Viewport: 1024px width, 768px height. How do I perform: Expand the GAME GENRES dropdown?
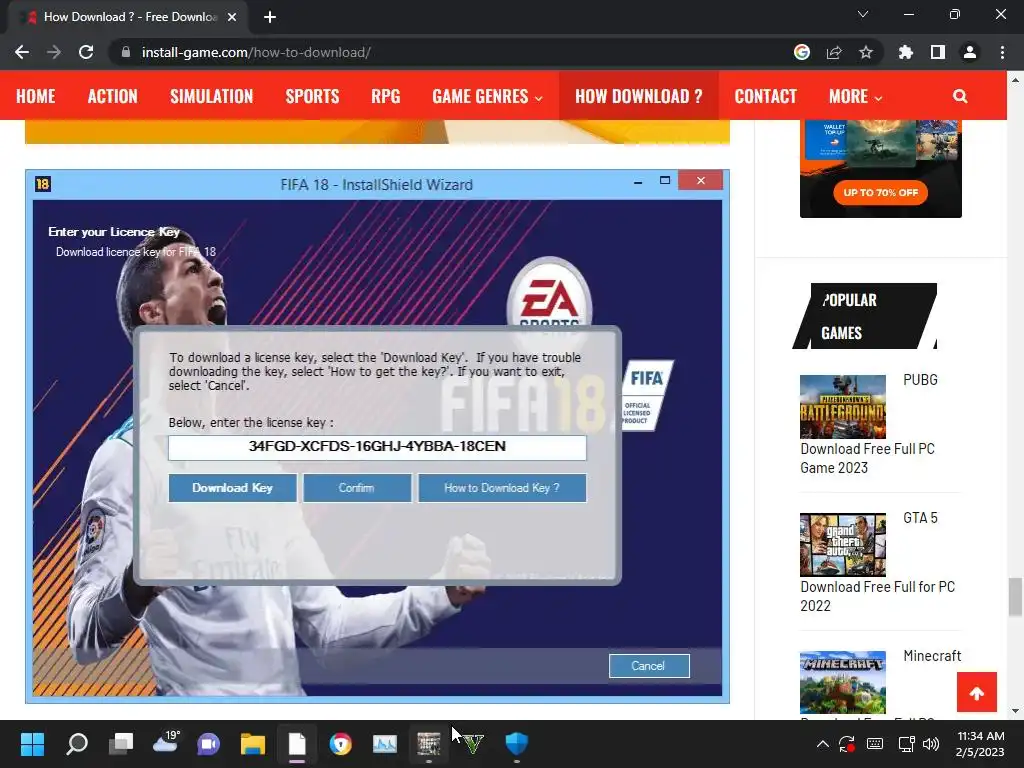click(487, 96)
